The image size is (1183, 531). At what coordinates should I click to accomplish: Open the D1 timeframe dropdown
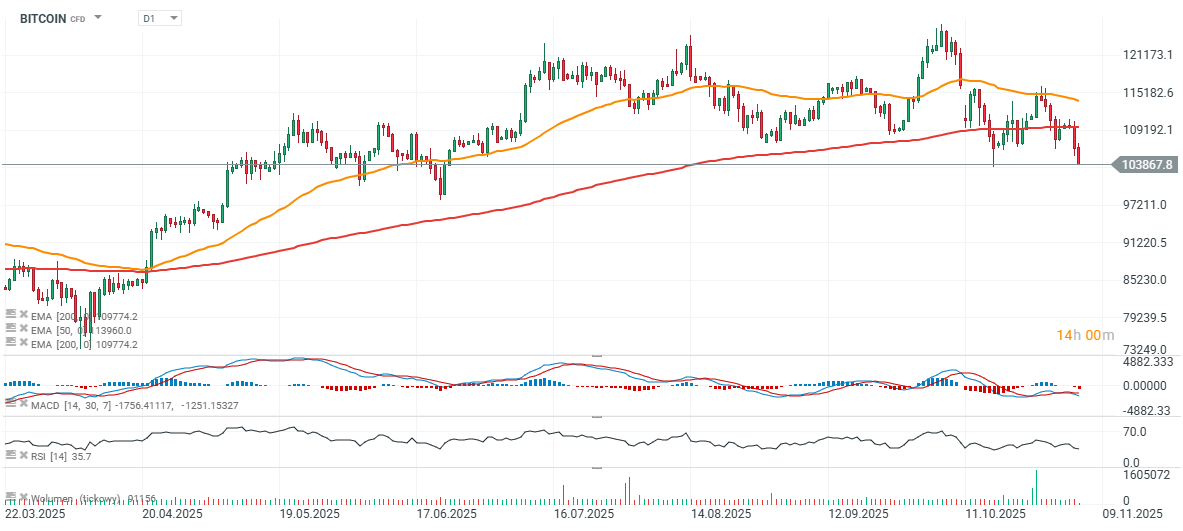pyautogui.click(x=160, y=18)
